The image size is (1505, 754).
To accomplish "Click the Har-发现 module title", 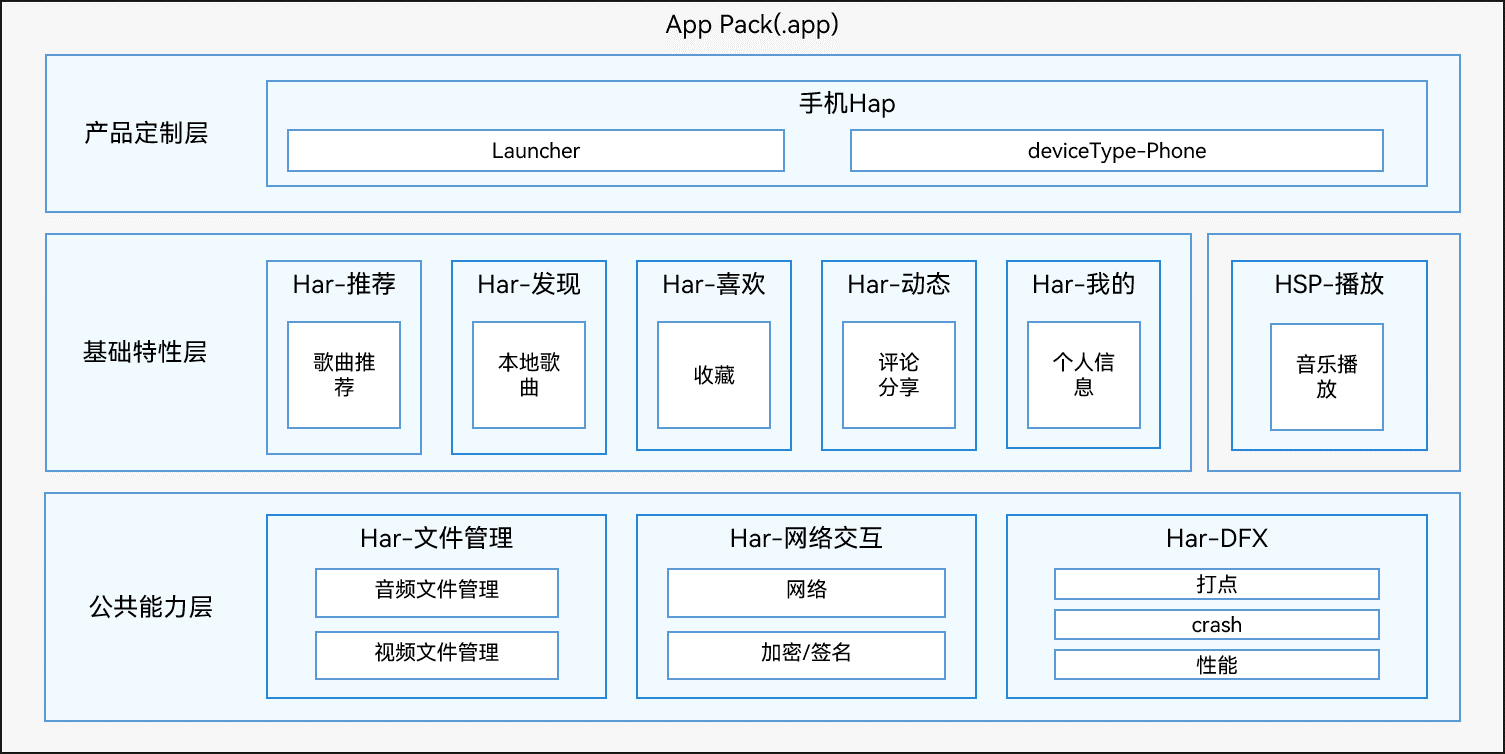I will (x=529, y=284).
